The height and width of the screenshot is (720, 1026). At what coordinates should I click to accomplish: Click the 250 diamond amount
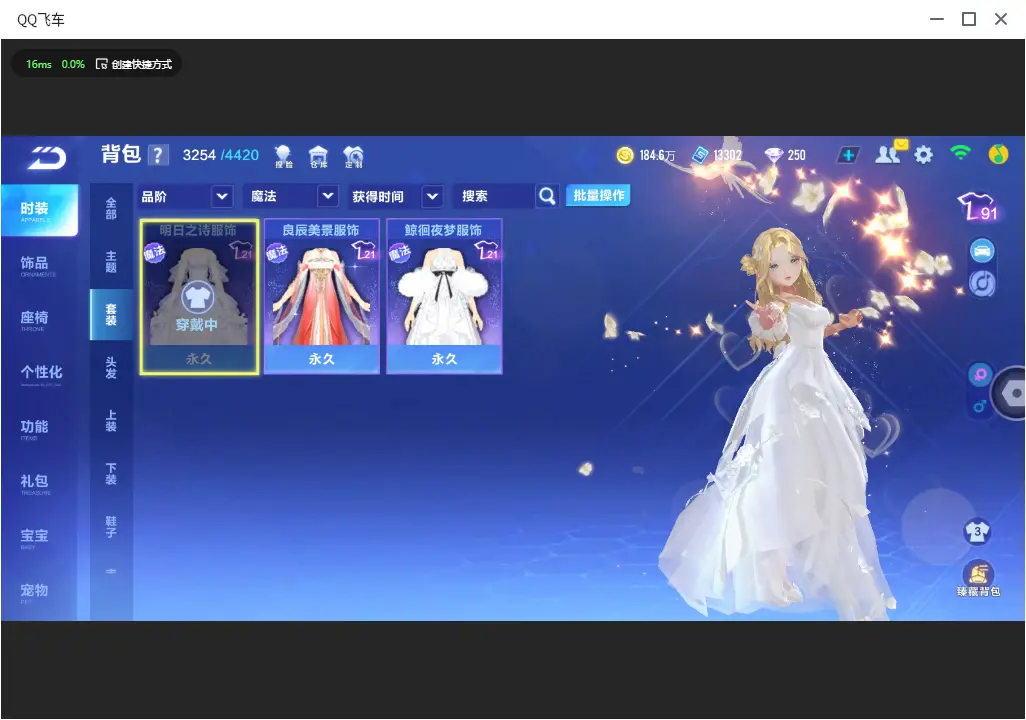click(796, 155)
